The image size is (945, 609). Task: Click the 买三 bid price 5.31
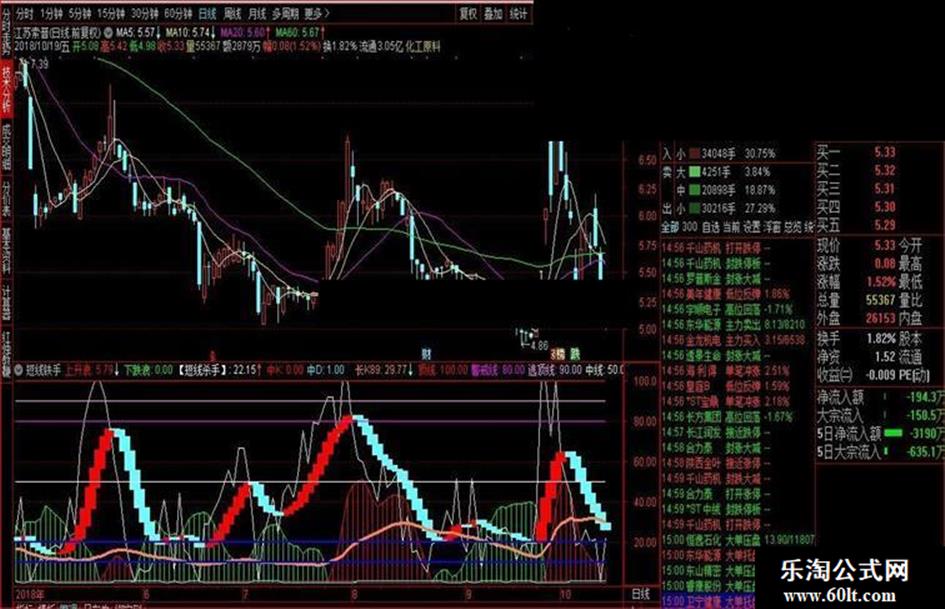click(x=885, y=189)
